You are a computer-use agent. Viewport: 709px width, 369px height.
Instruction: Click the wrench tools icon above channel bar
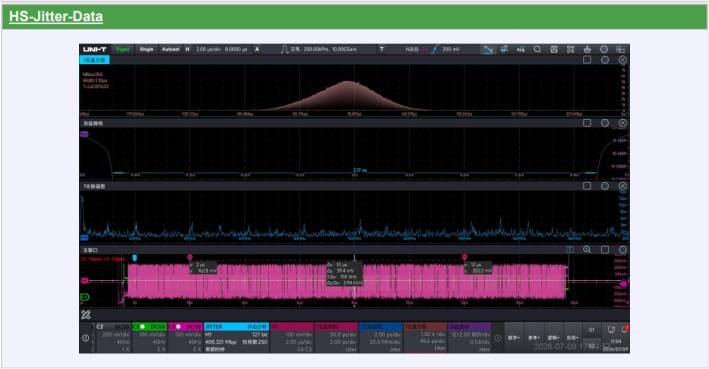(x=86, y=315)
